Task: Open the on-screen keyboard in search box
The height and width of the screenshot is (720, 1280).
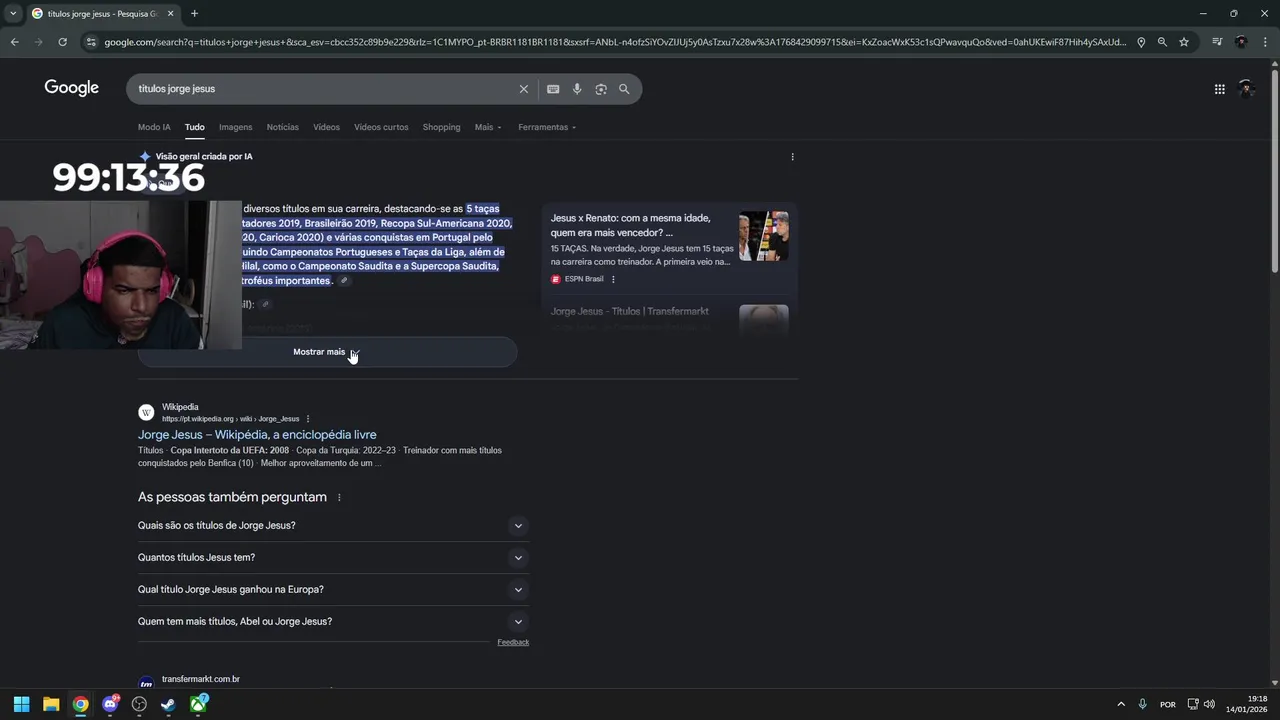Action: 553,89
